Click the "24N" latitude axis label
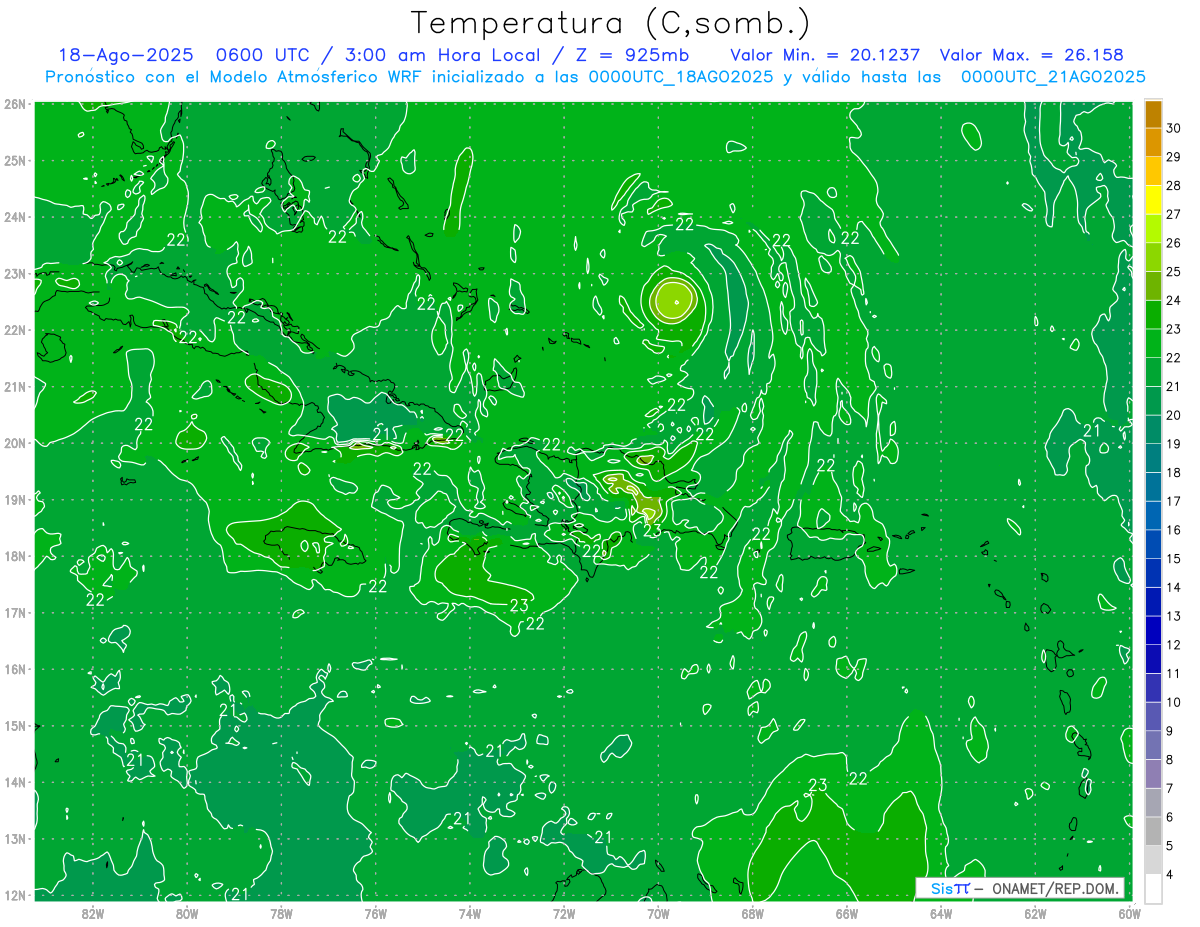Screen dimensions: 1200x927 15,217
